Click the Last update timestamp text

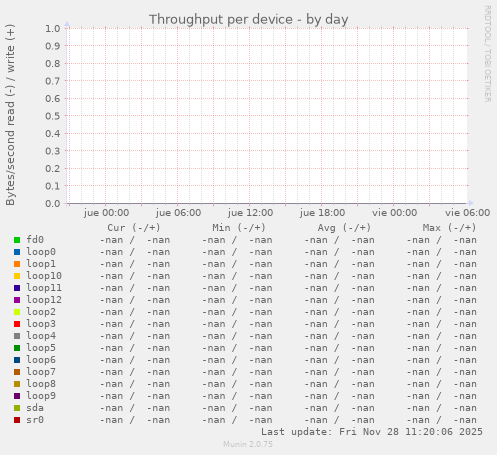click(372, 432)
